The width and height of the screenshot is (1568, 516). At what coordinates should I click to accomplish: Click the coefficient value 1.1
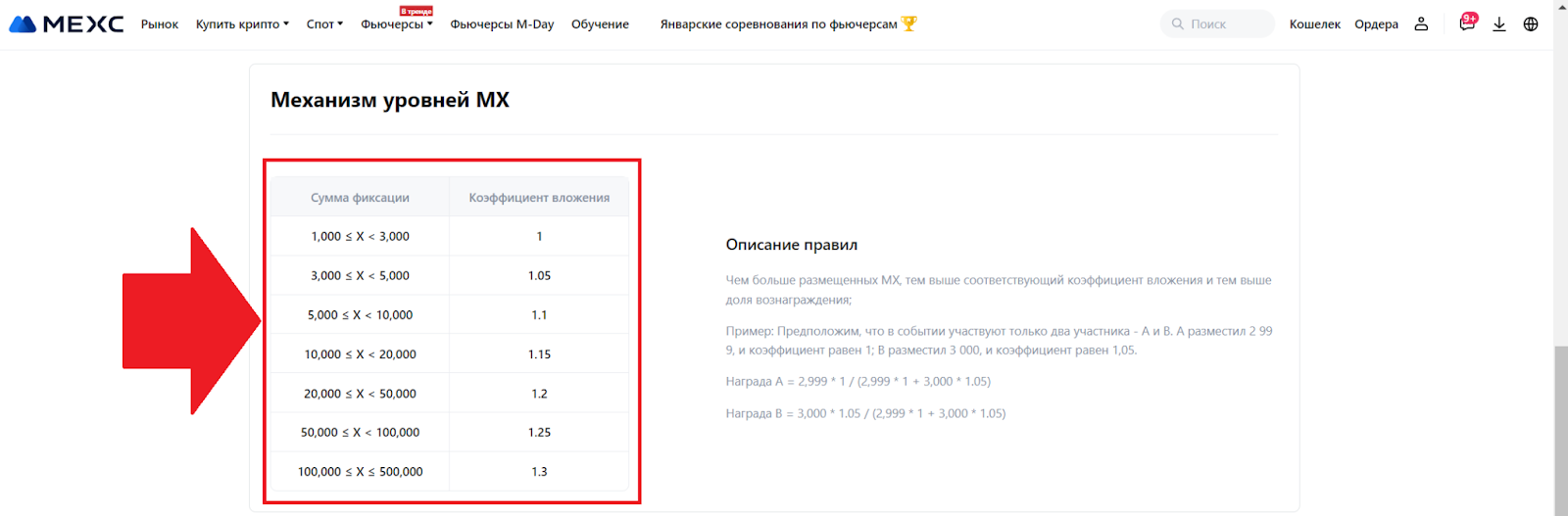pyautogui.click(x=539, y=314)
